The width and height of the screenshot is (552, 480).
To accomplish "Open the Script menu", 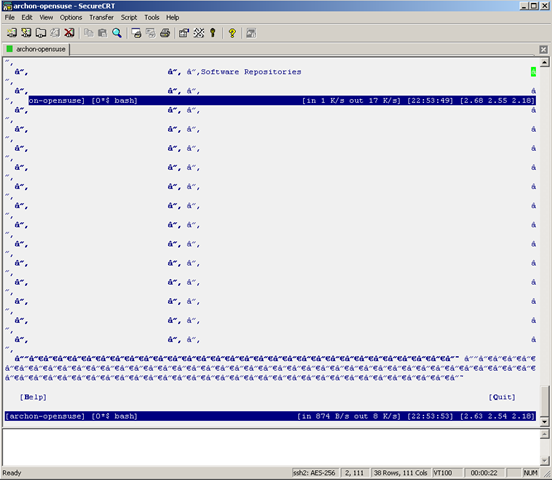I will click(129, 17).
